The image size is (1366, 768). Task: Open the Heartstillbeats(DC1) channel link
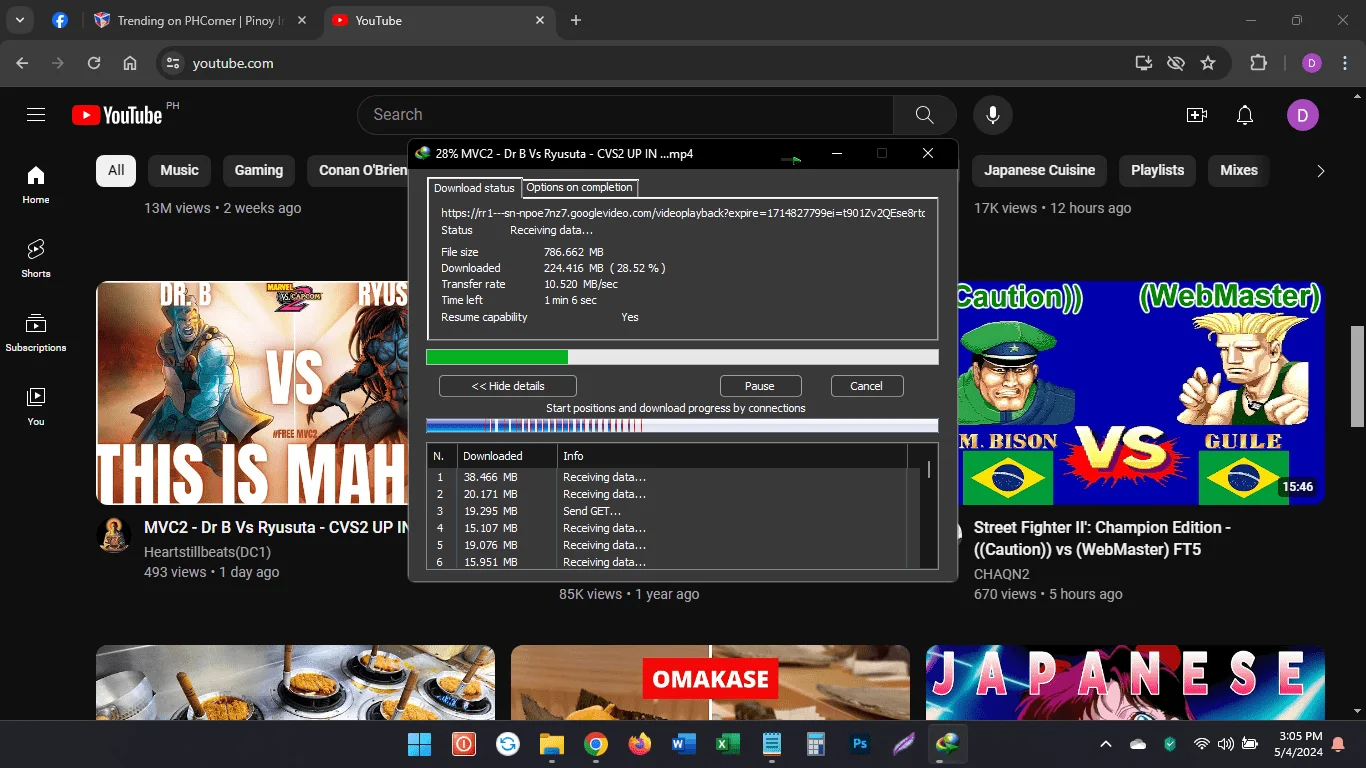coord(208,552)
